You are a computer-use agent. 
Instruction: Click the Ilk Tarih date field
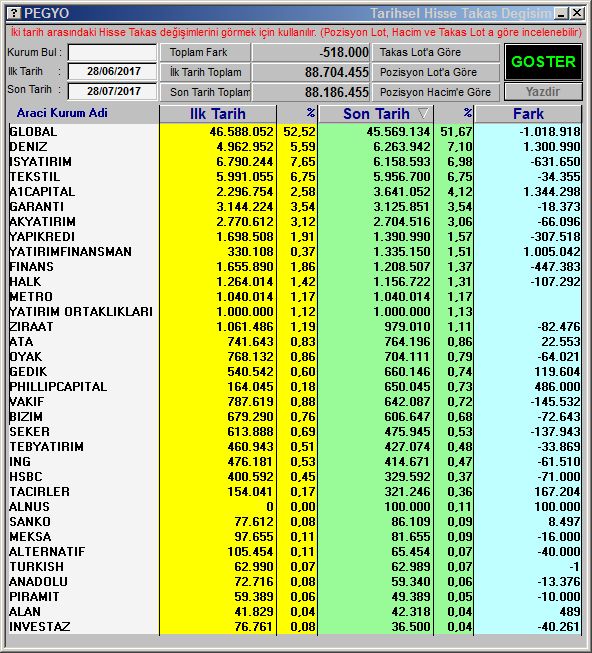pyautogui.click(x=112, y=71)
